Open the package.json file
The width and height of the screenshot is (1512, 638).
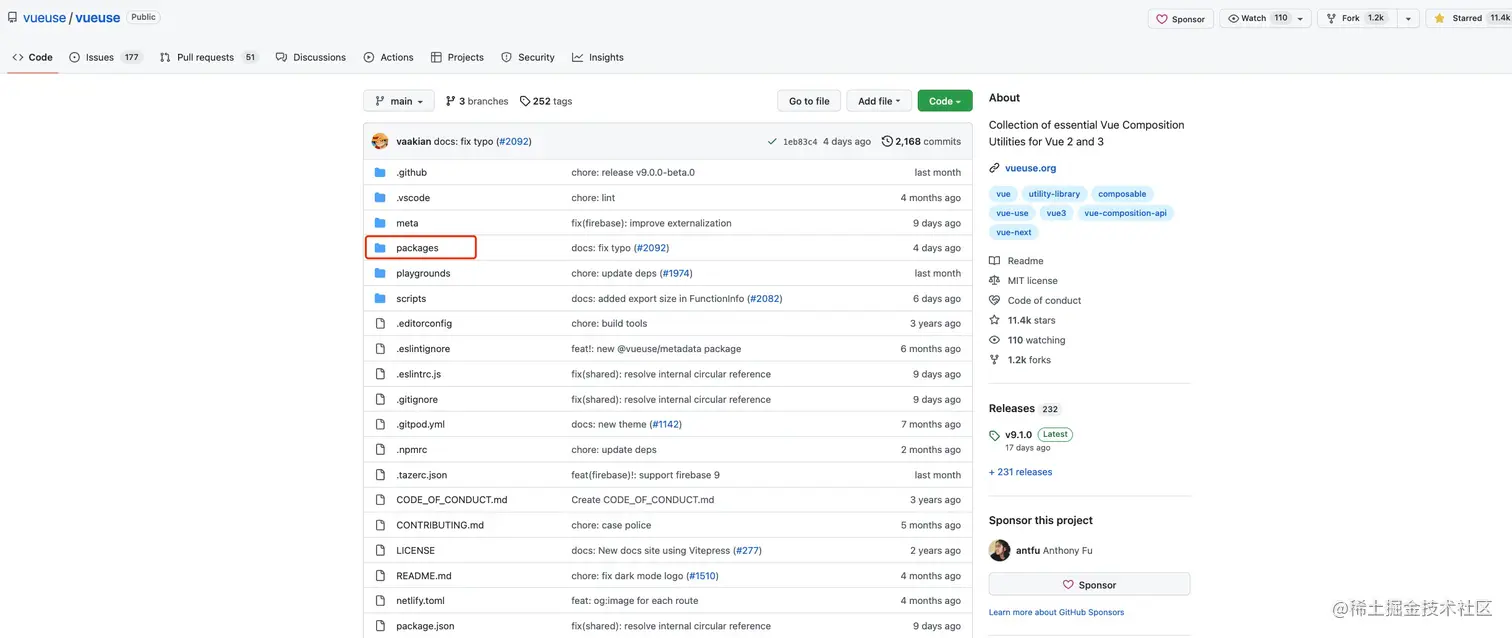pyautogui.click(x=425, y=626)
